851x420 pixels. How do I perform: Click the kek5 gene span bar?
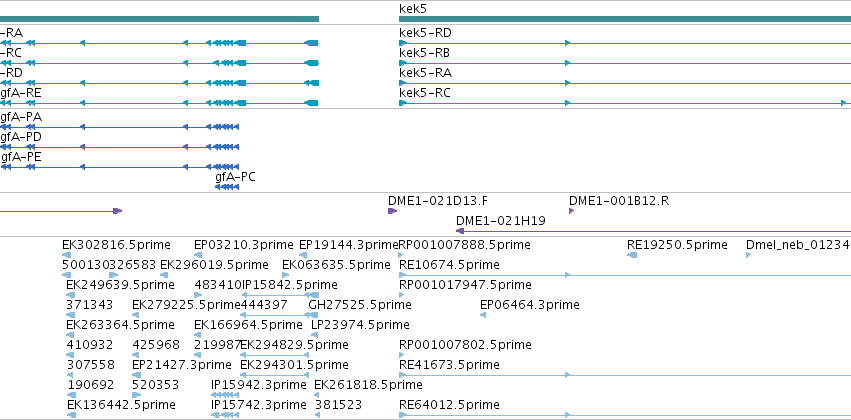(x=625, y=19)
